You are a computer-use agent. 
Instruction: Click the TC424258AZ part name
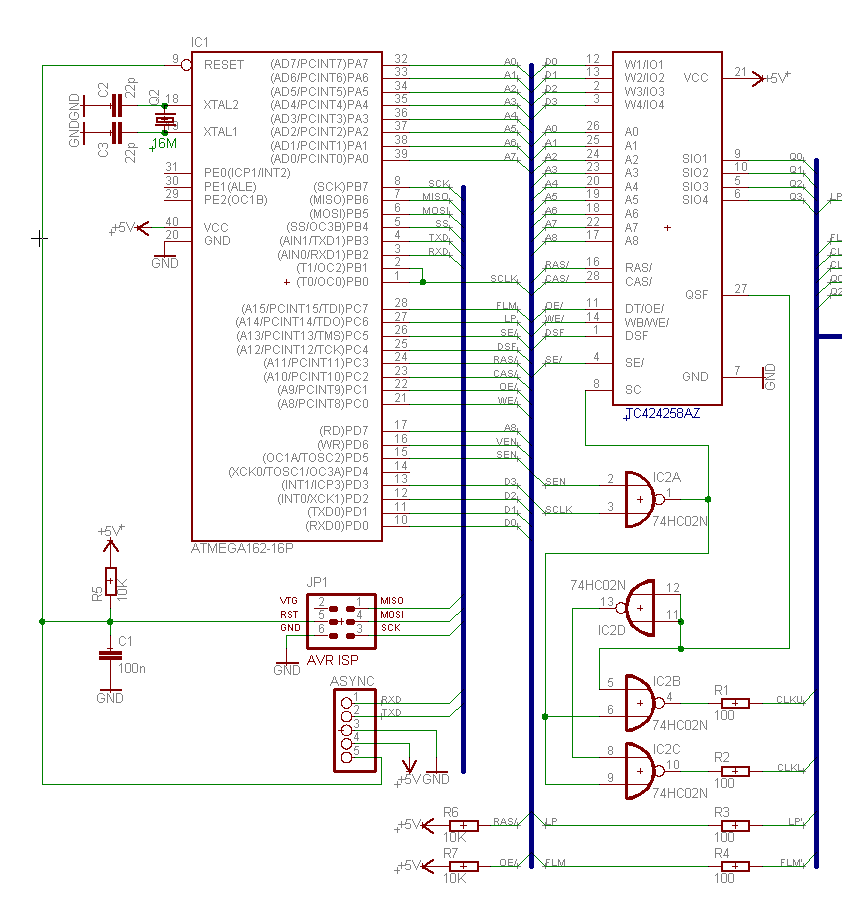pyautogui.click(x=662, y=414)
